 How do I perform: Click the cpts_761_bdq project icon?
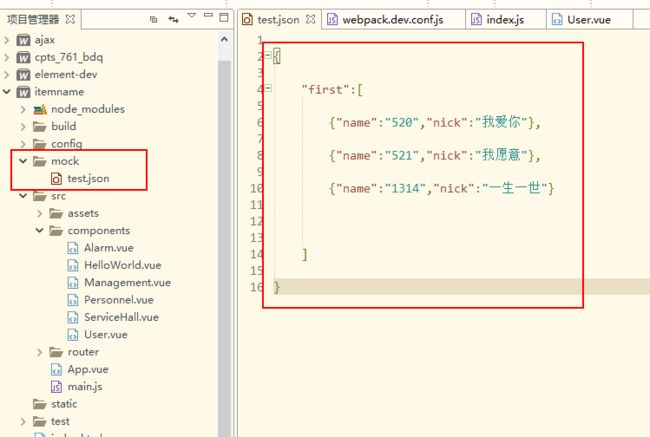(x=23, y=57)
